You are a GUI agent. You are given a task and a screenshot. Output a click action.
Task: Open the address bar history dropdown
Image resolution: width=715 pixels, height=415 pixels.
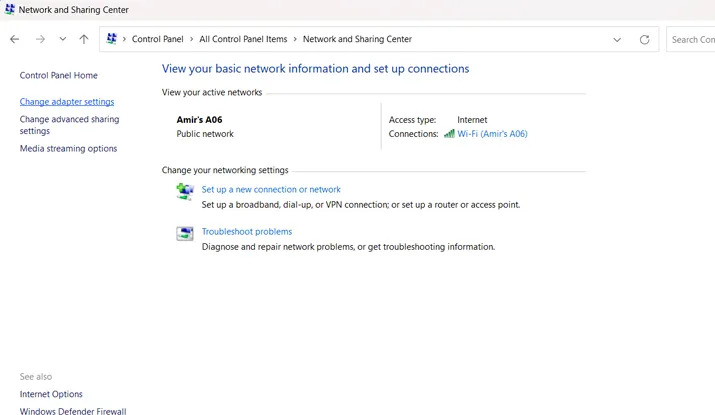[617, 40]
